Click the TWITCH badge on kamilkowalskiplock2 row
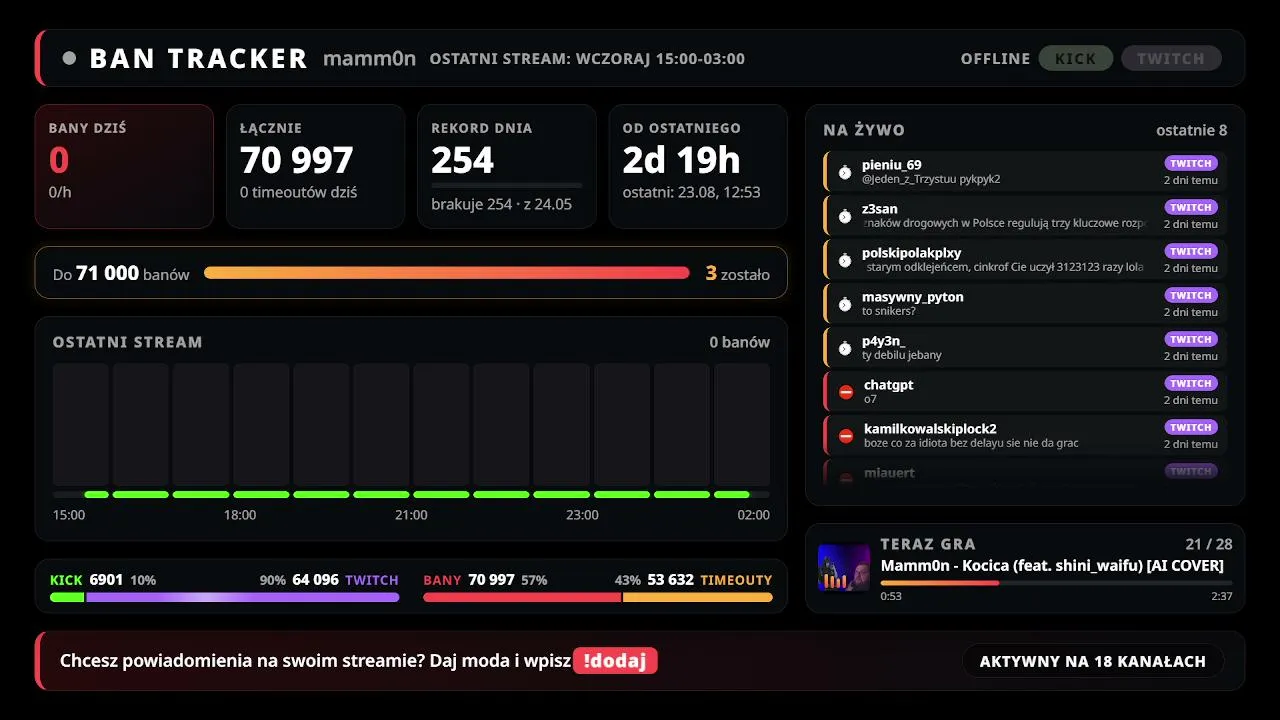1280x720 pixels. click(x=1191, y=427)
